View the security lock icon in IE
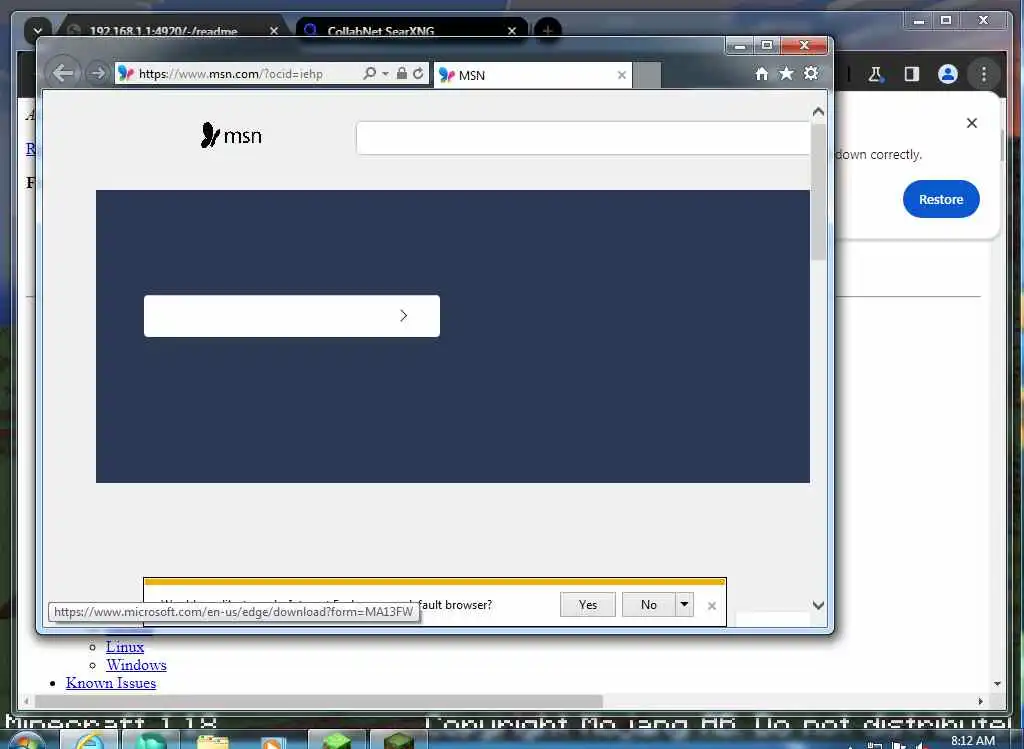 402,73
